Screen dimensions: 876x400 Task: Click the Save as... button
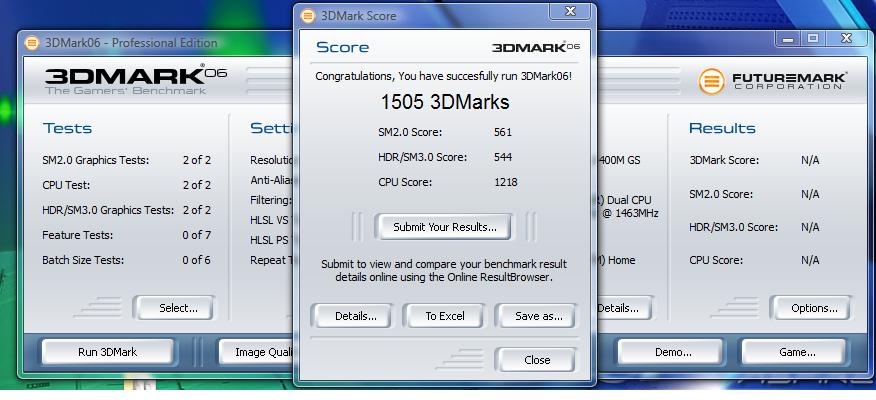pos(538,316)
